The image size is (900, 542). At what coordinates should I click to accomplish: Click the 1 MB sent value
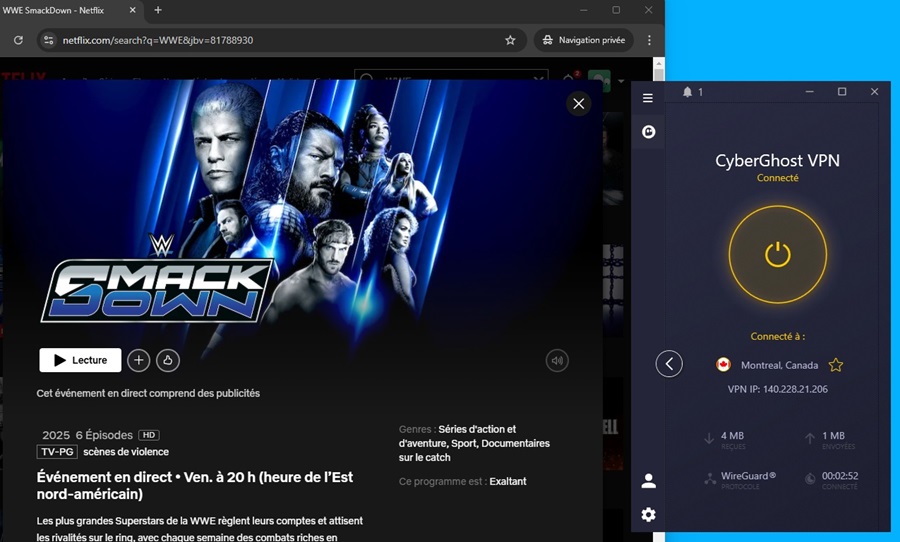pos(833,436)
